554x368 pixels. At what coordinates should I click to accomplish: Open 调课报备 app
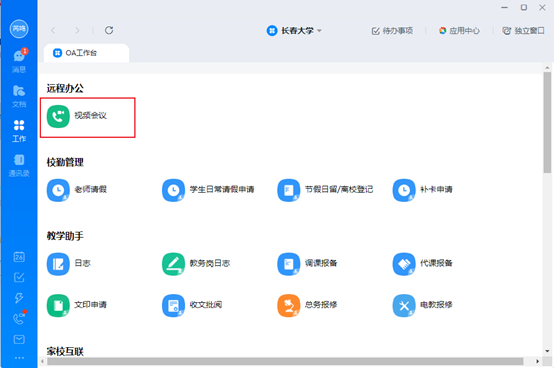(307, 264)
